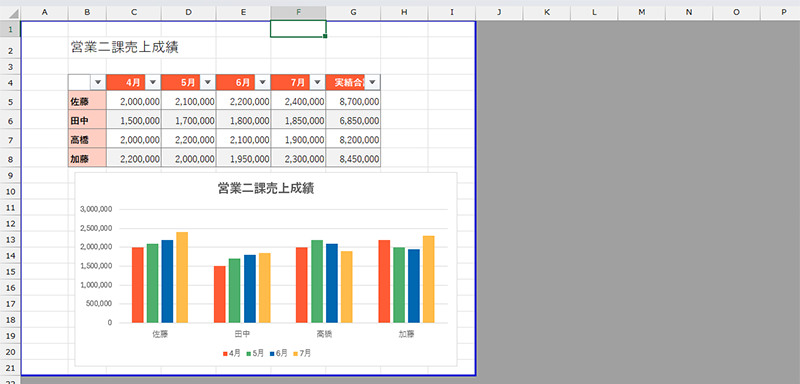Select the total cell 8,200,000
Viewport: 800px width, 384px height.
coord(353,140)
